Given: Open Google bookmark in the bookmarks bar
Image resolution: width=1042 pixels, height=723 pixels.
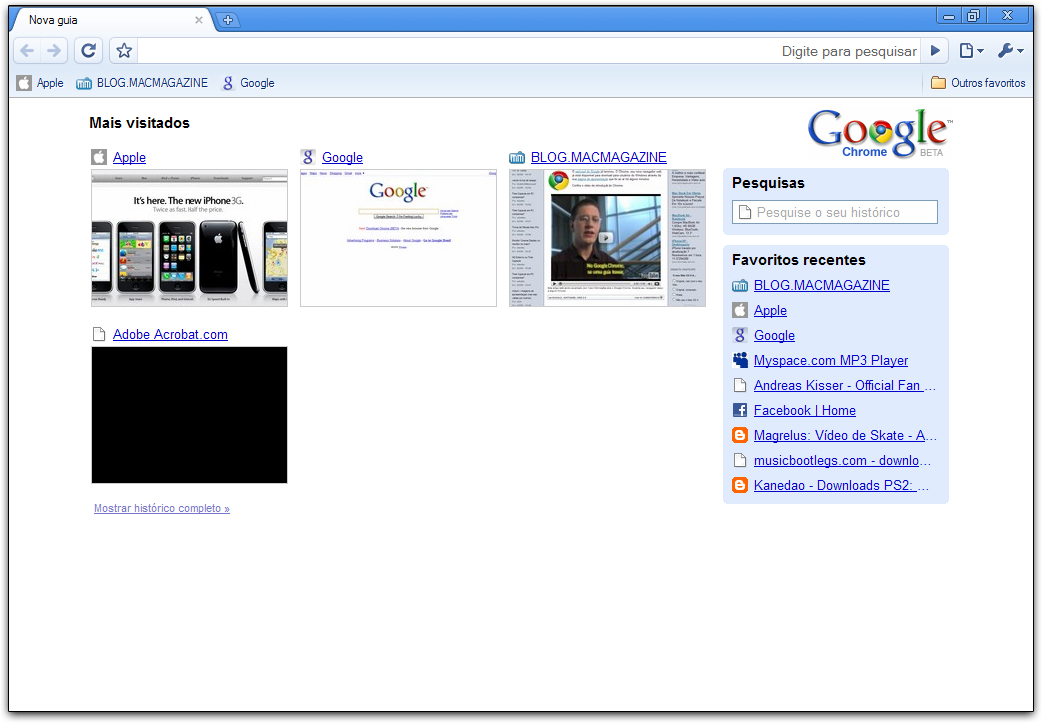Looking at the screenshot, I should tap(248, 83).
